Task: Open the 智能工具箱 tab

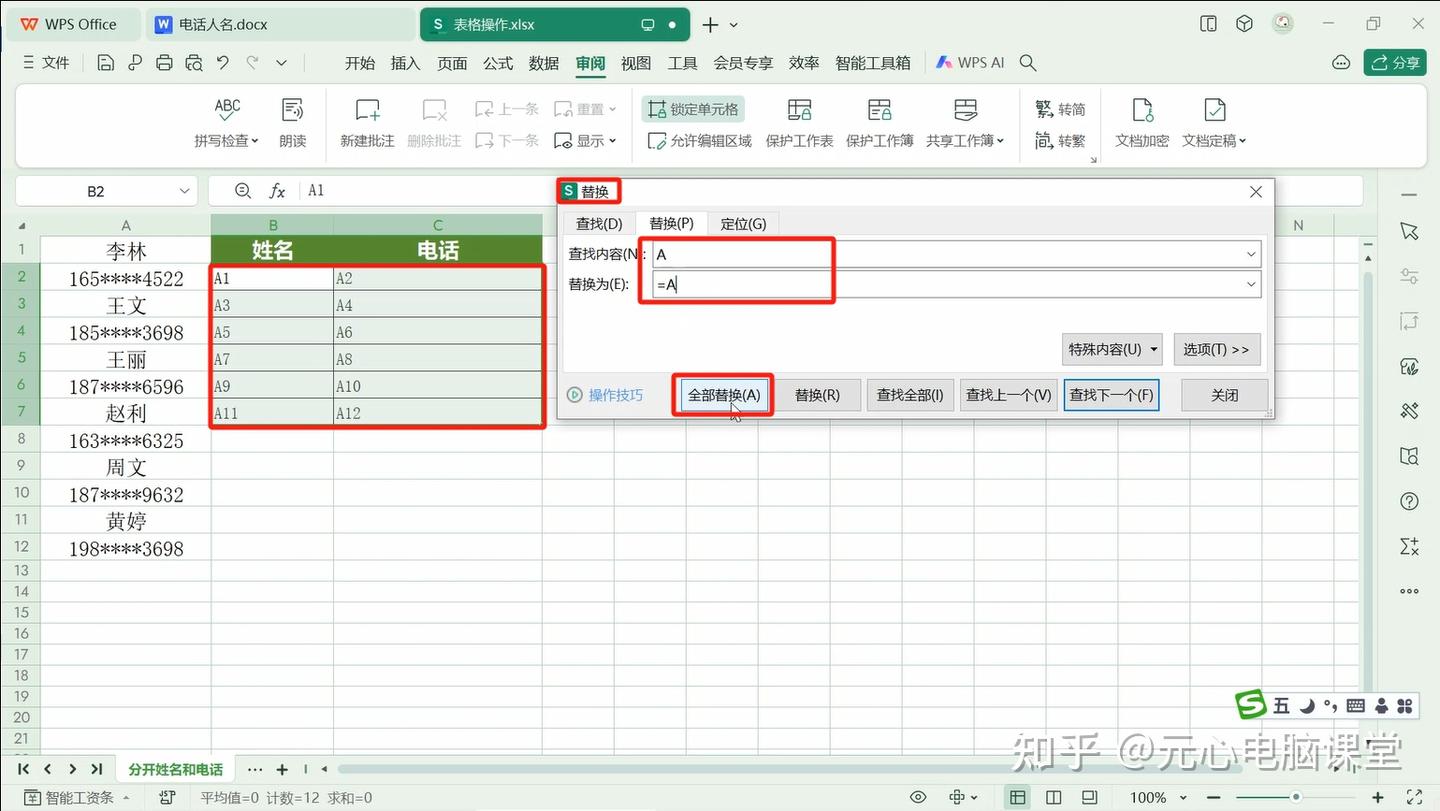Action: 873,63
